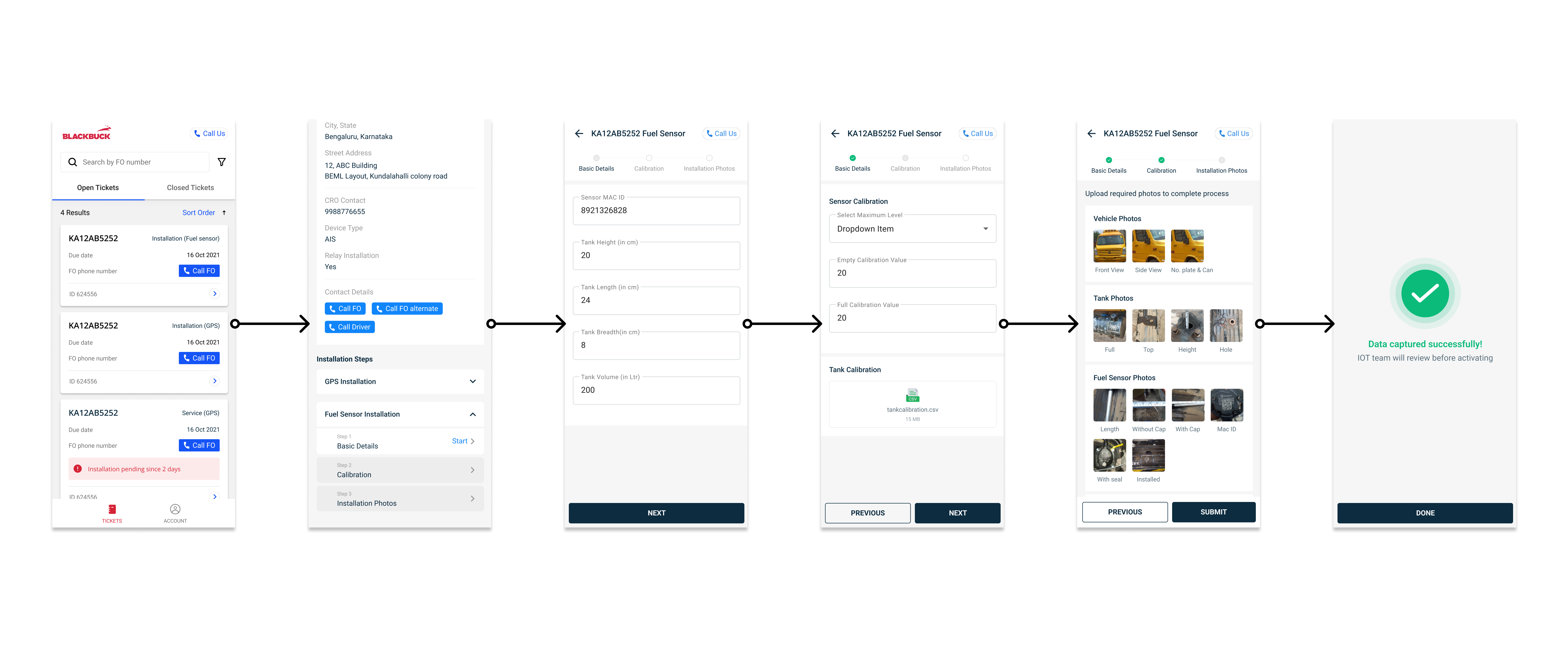Select Calibration step on Installation Photos screen
Viewport: 1568px width, 672px height.
coord(1161,165)
